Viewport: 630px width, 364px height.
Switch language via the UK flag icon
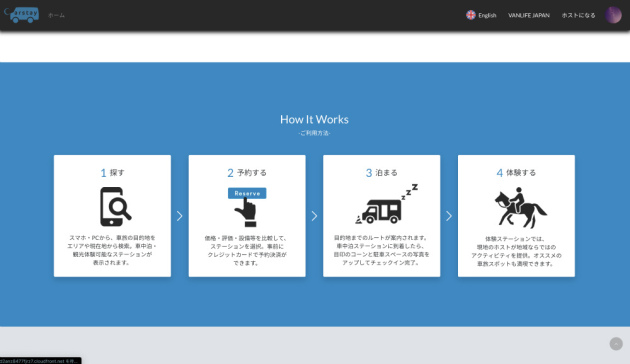pos(471,15)
